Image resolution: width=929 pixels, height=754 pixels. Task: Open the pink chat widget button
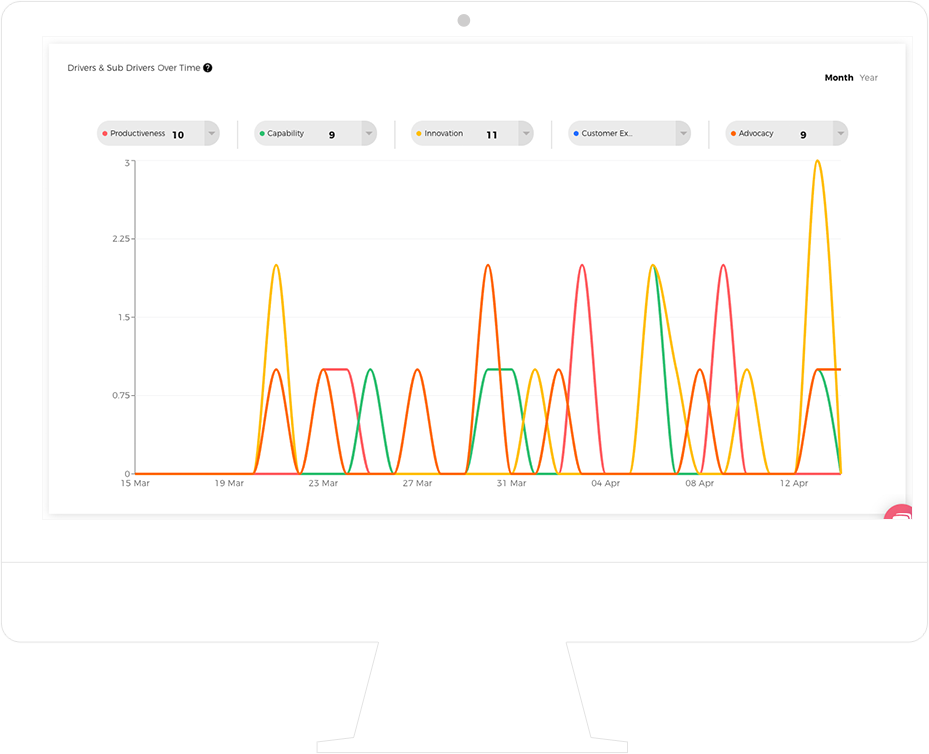pyautogui.click(x=898, y=512)
